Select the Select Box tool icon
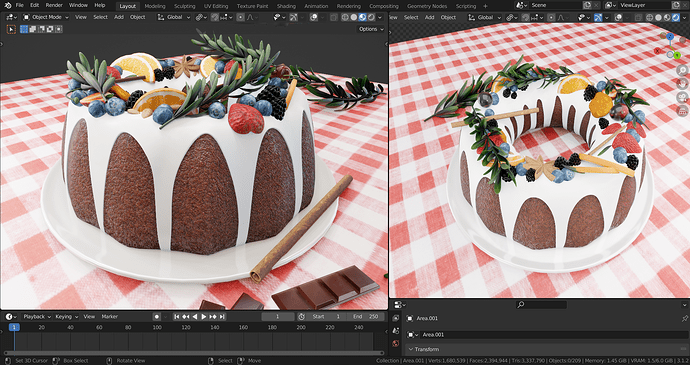690x365 pixels. [11, 29]
